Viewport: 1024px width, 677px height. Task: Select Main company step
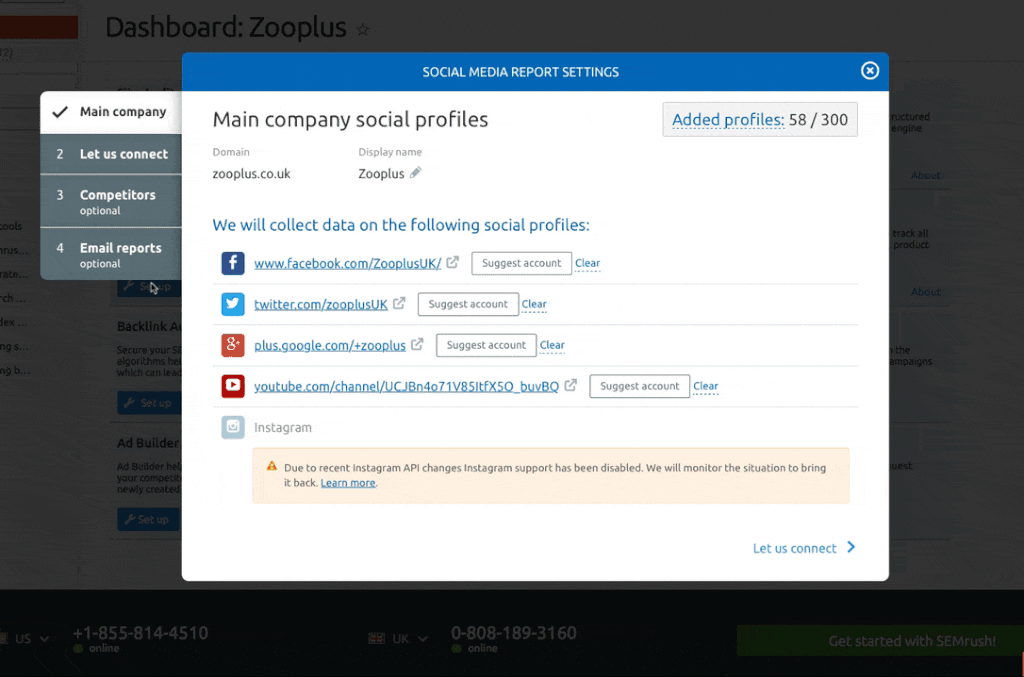111,112
